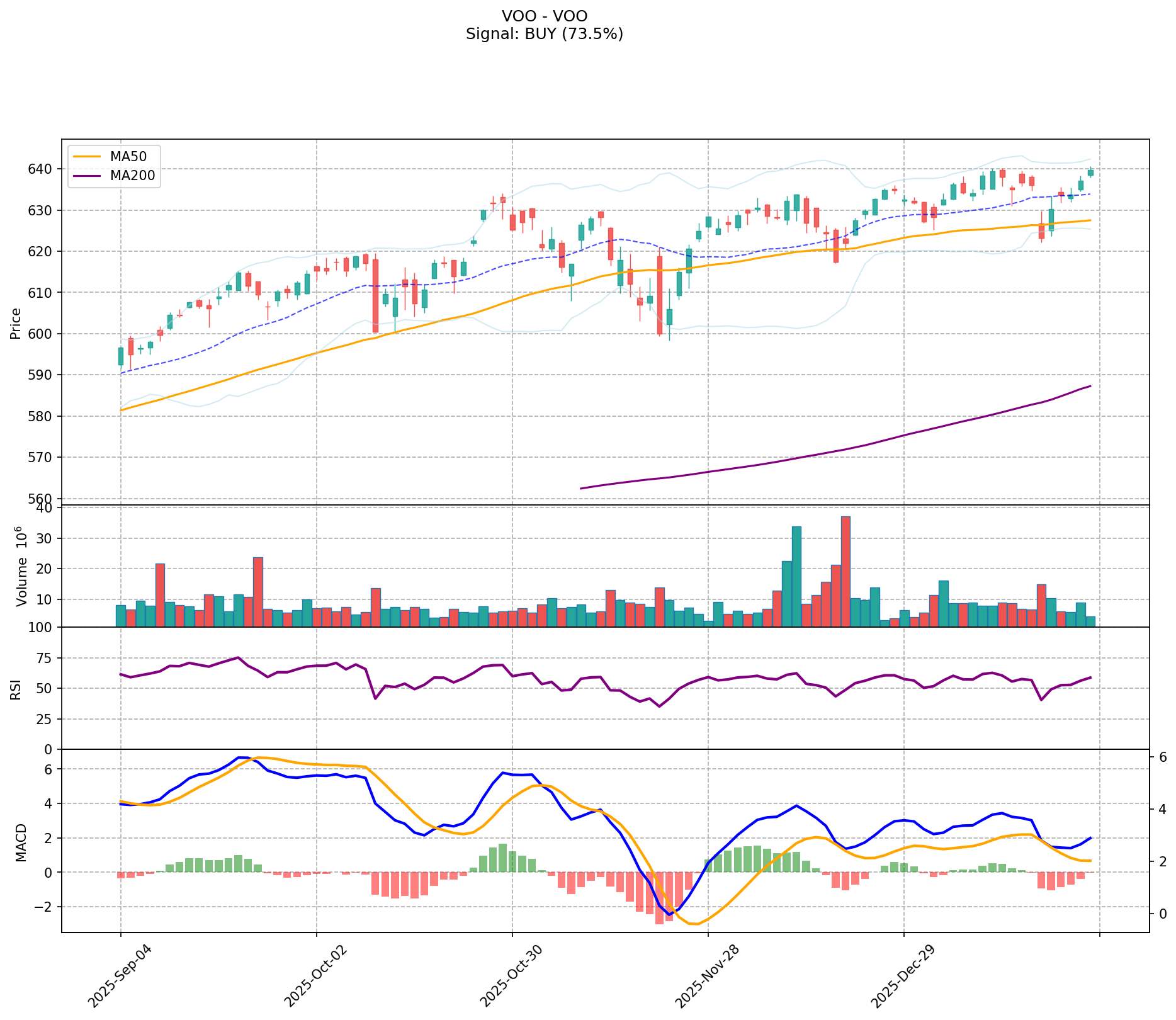Click the purple MA200 legend line swatch
Viewport: 1176px width, 1020px height.
click(x=86, y=176)
